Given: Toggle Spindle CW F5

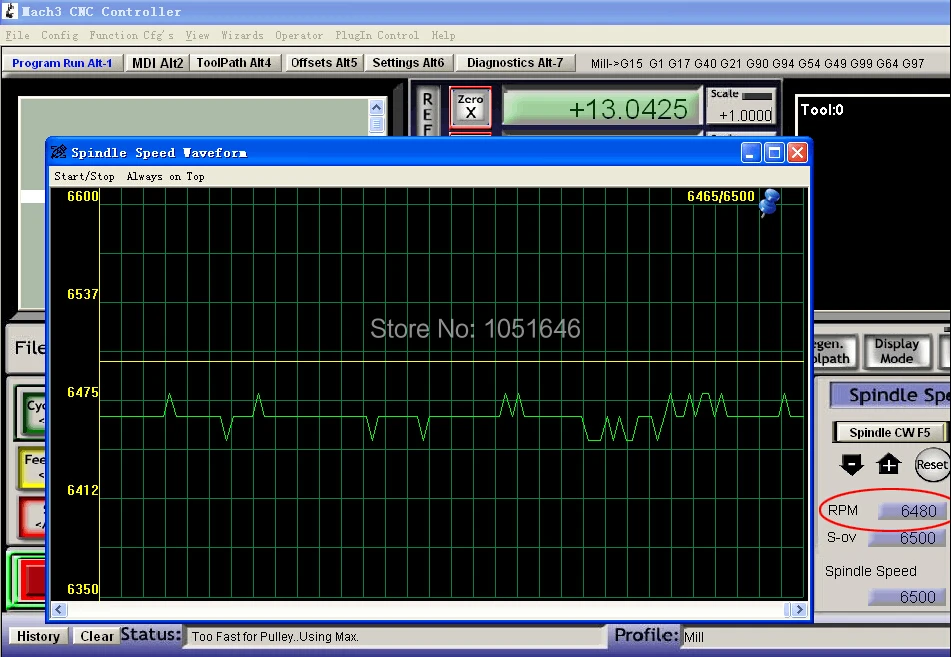Looking at the screenshot, I should pyautogui.click(x=889, y=432).
